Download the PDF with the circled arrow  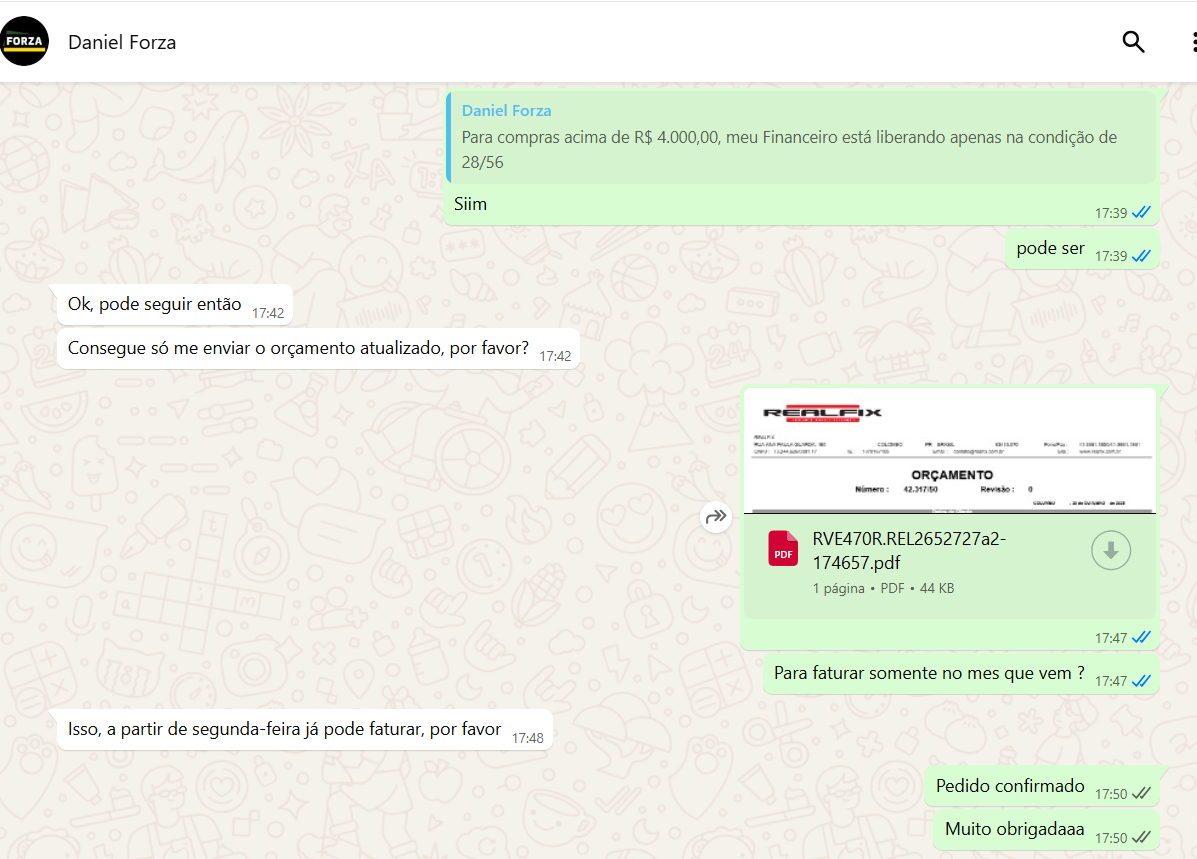(x=1110, y=550)
